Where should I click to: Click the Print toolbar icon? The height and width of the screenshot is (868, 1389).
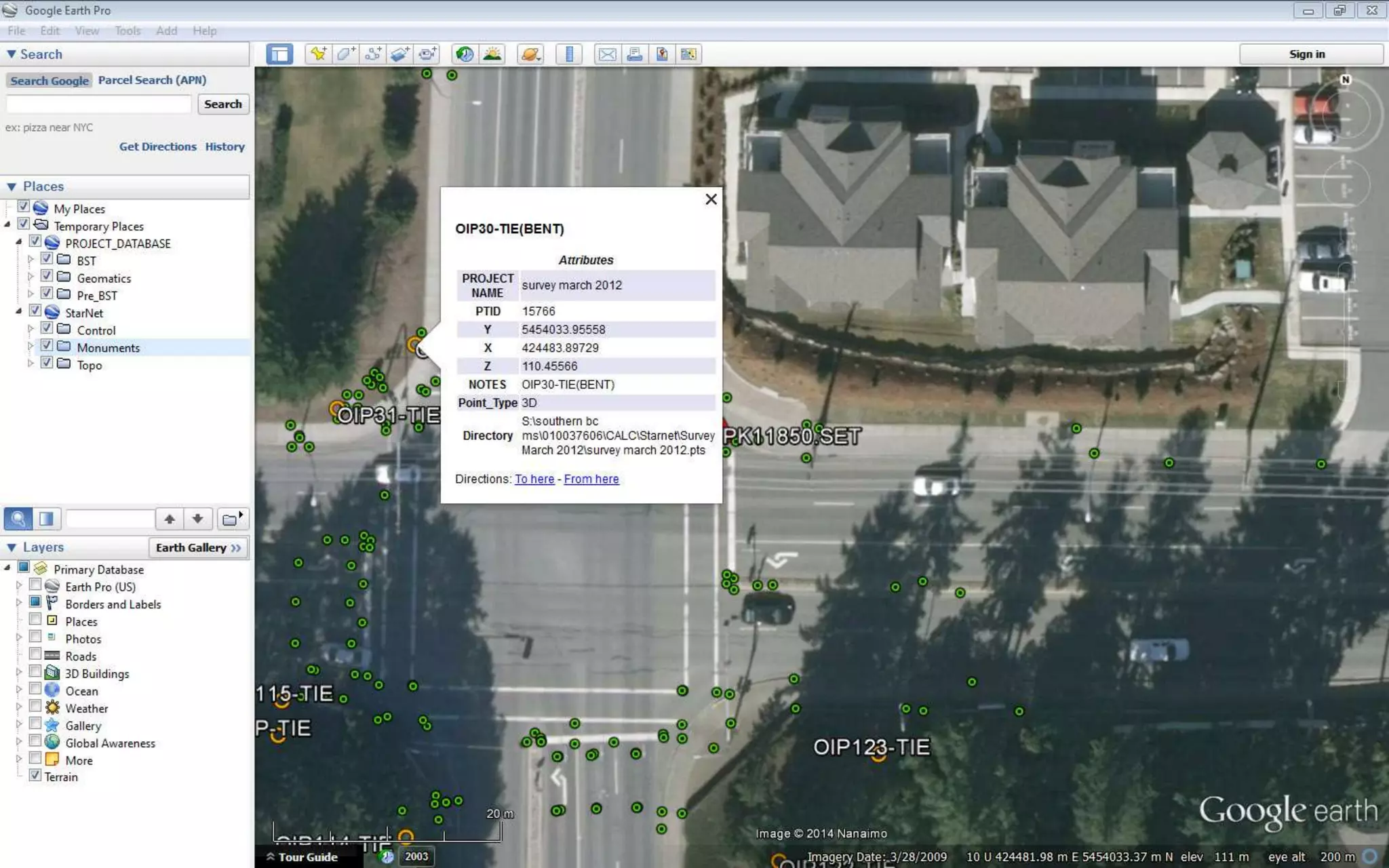pyautogui.click(x=634, y=54)
